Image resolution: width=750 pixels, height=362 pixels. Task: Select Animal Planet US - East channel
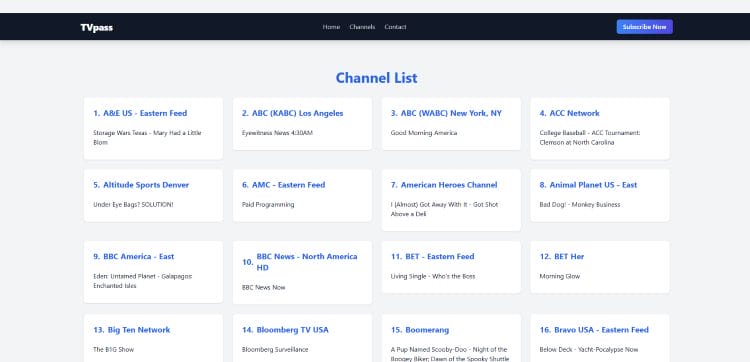[593, 185]
